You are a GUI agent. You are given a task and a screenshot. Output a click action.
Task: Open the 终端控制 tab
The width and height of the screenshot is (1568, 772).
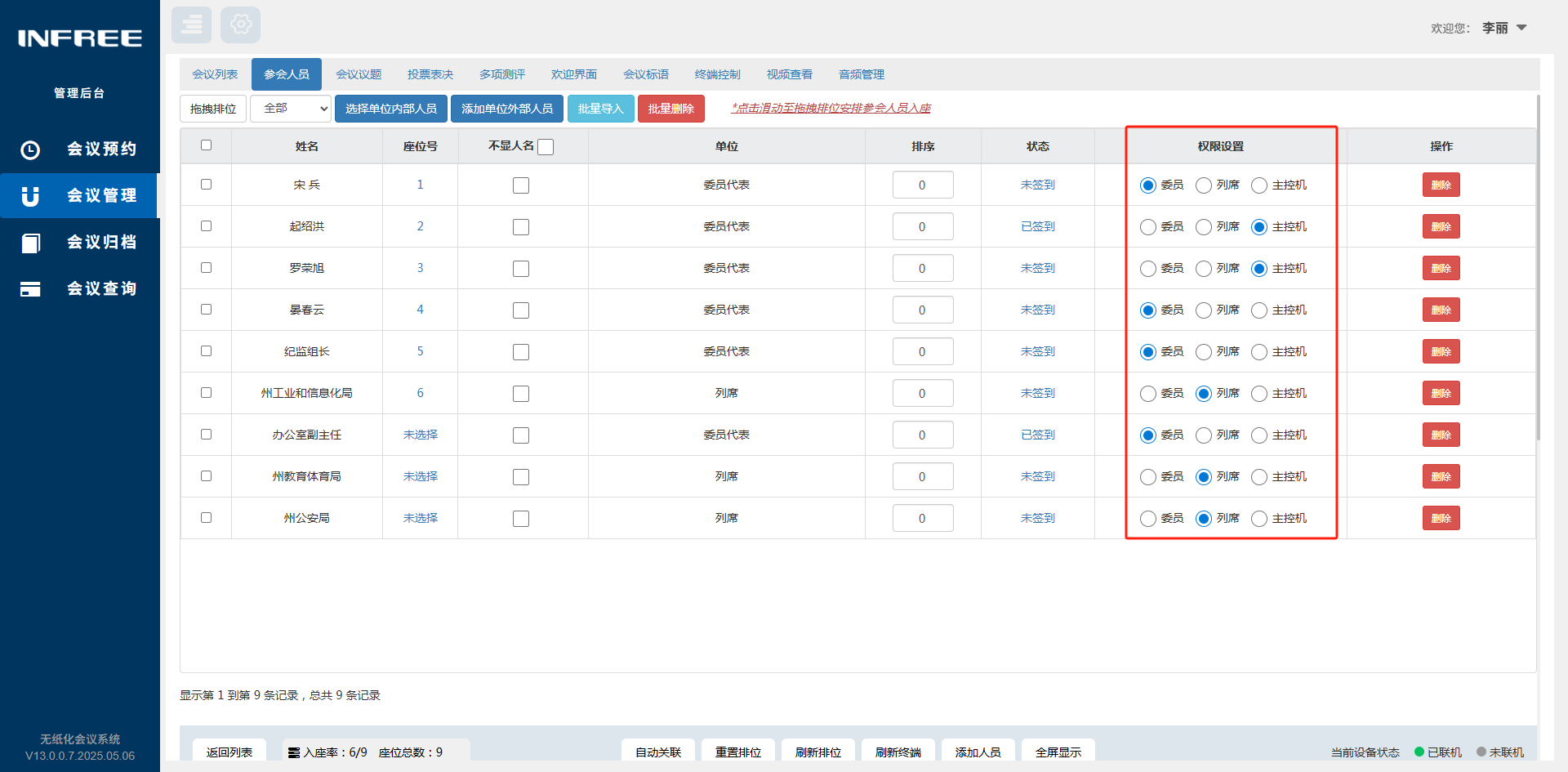click(x=718, y=74)
